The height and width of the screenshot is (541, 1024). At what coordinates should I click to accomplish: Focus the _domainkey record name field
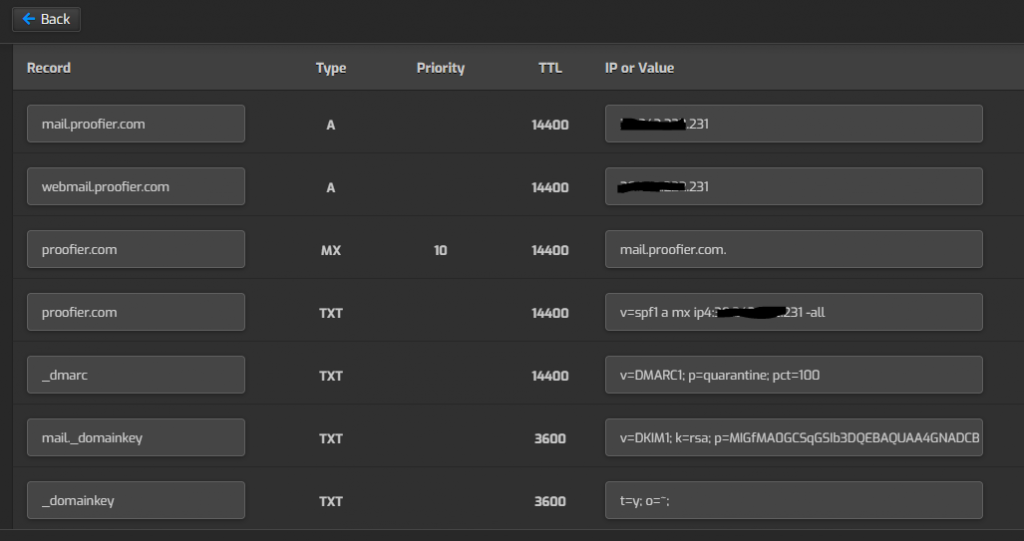136,500
